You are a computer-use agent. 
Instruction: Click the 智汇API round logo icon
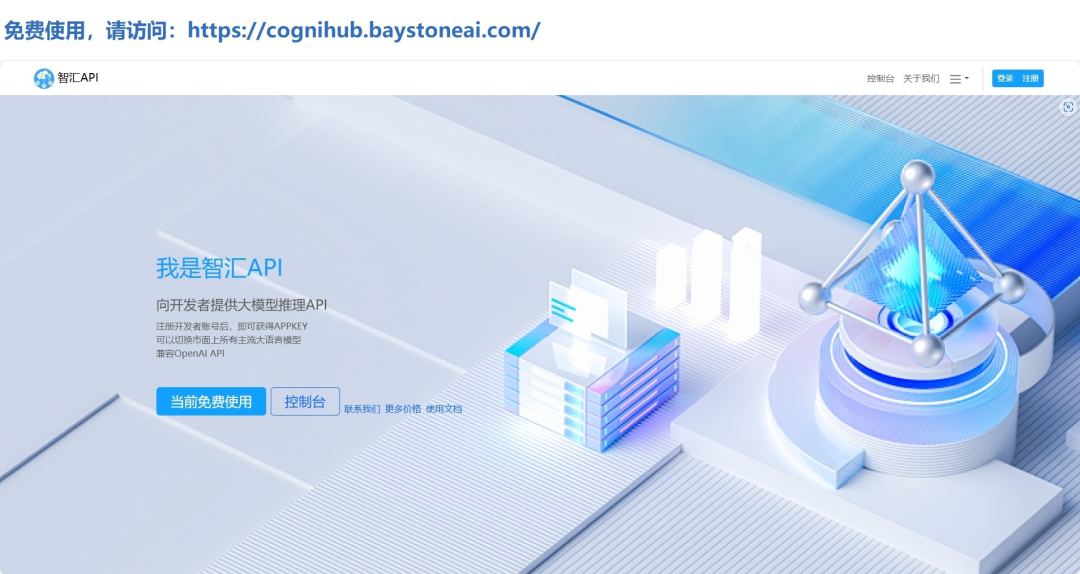(x=43, y=79)
